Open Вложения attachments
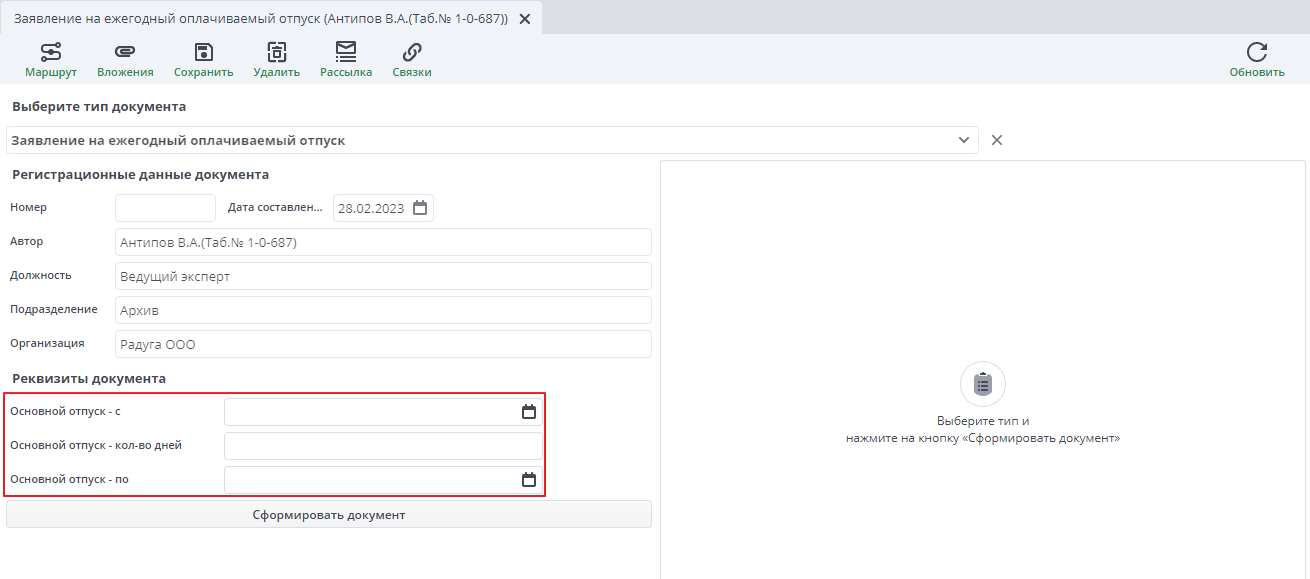 point(125,60)
